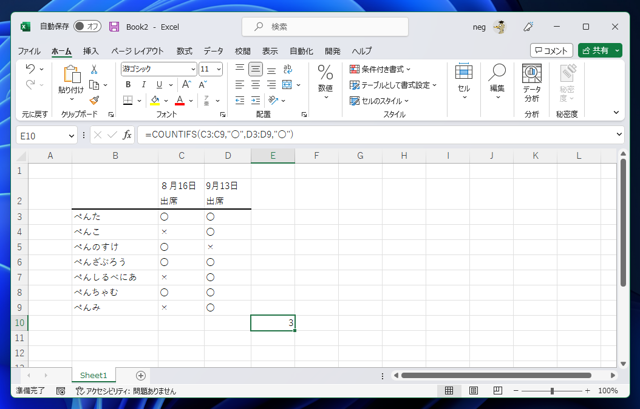Open the font size dropdown
The height and width of the screenshot is (409, 640).
[219, 69]
